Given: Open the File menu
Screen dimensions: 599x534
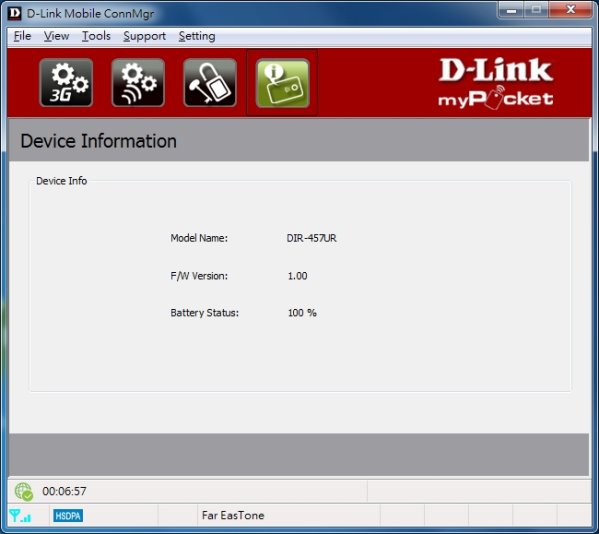Looking at the screenshot, I should coord(23,36).
